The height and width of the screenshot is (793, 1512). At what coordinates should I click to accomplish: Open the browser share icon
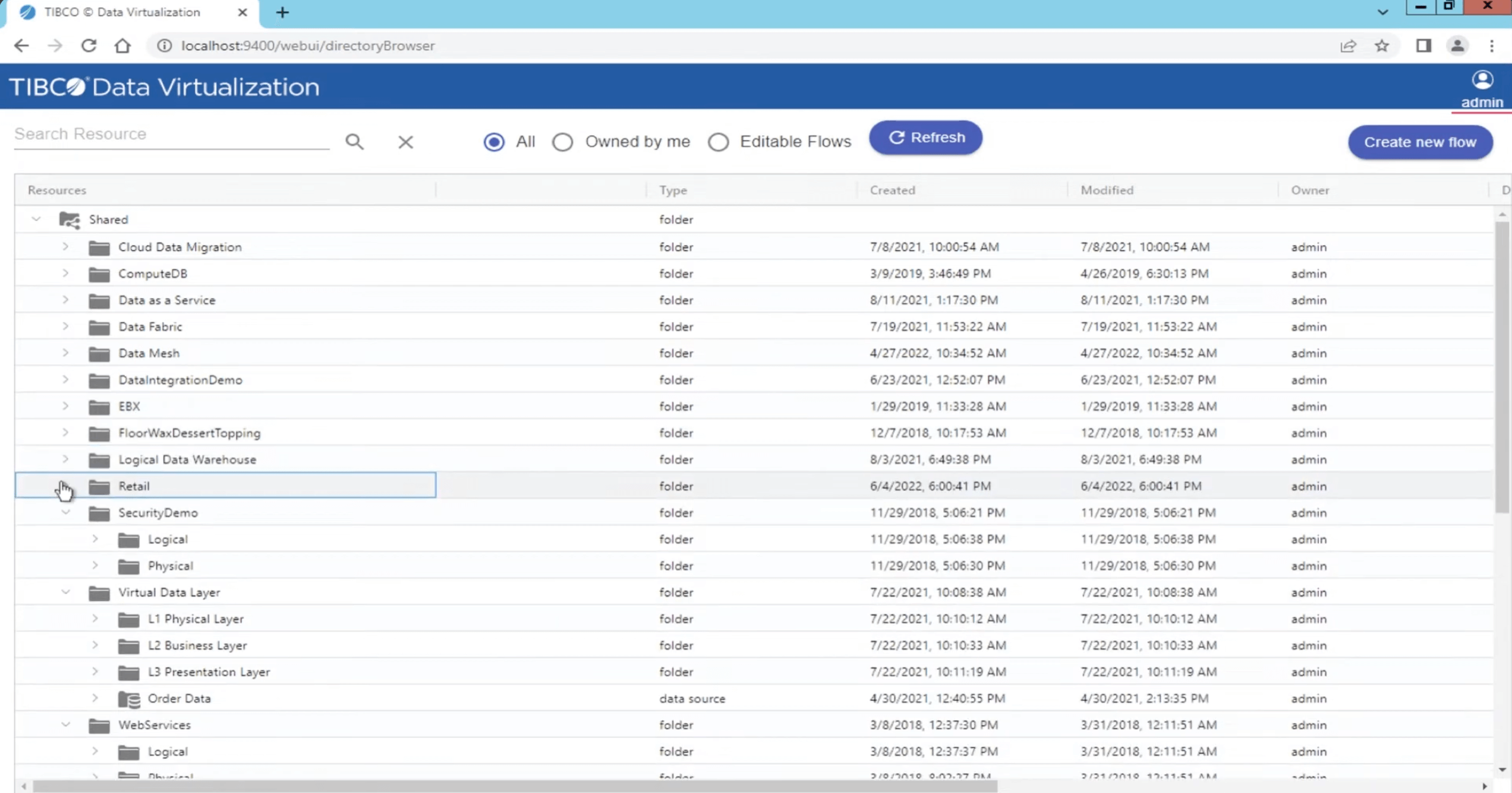tap(1348, 46)
